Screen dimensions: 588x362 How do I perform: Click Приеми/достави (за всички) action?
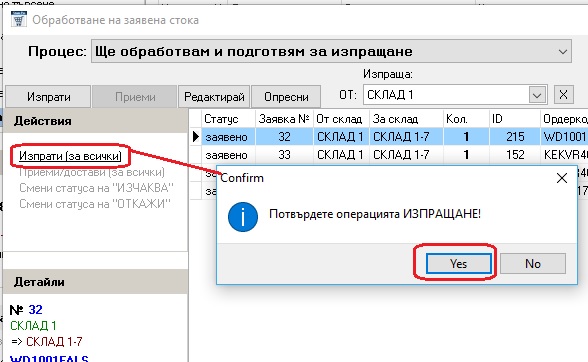92,172
